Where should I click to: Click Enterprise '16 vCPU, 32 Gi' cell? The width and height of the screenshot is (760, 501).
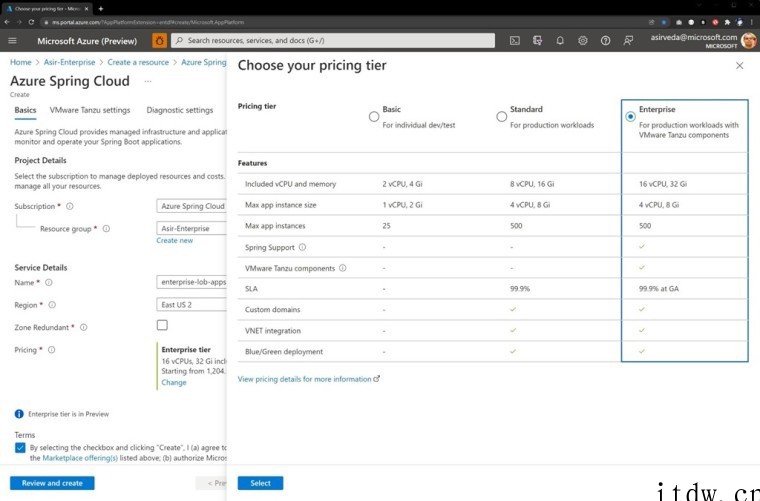(x=663, y=184)
